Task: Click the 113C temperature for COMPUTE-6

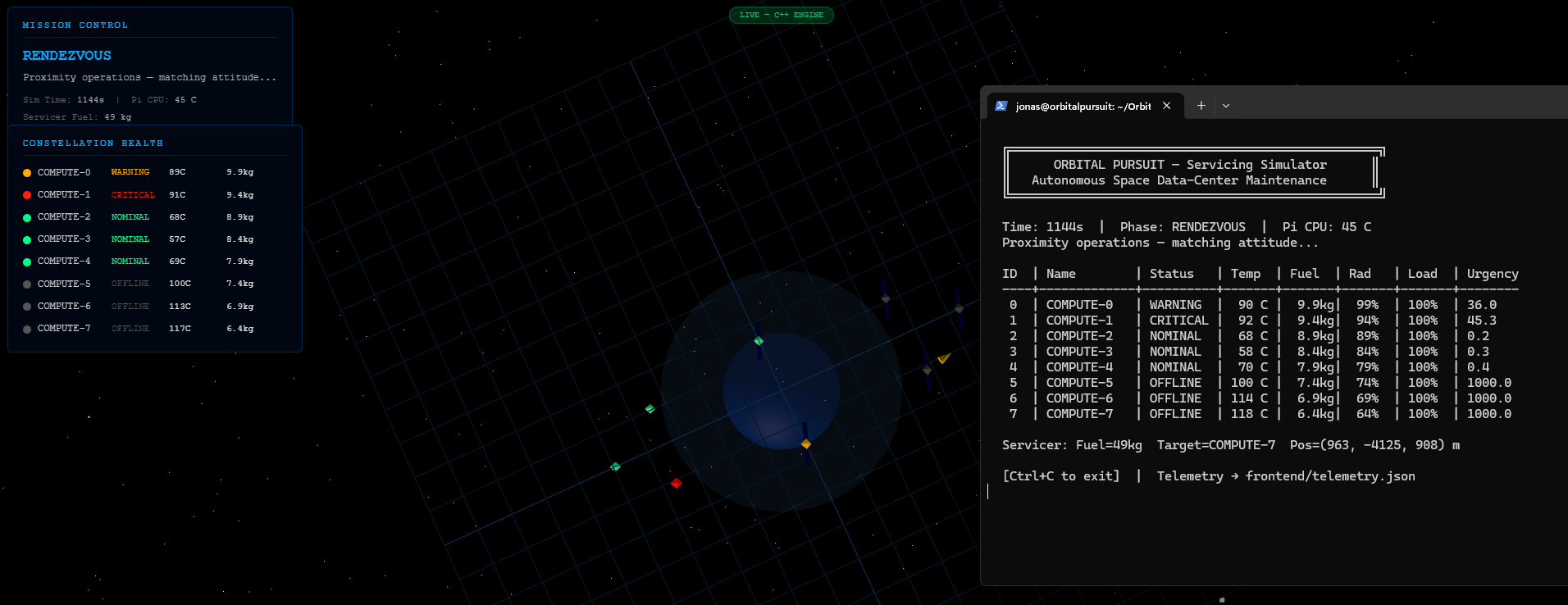Action: coord(180,307)
